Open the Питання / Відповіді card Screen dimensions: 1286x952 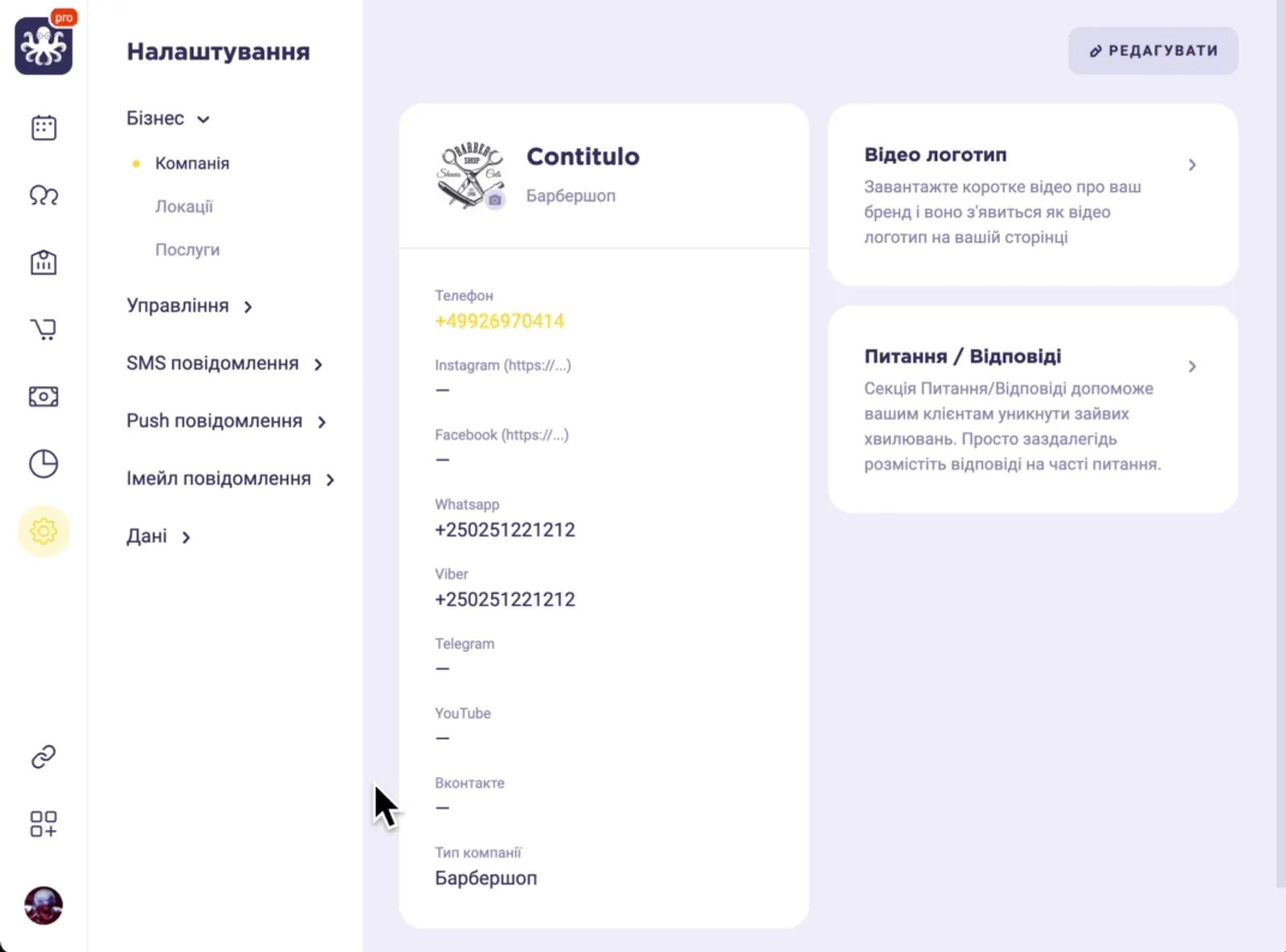[x=1032, y=408]
